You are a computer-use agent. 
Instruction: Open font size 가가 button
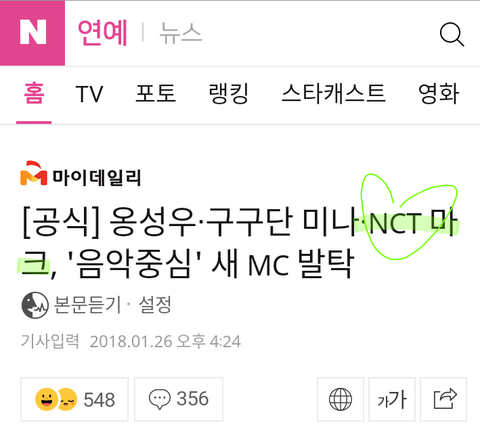point(392,399)
